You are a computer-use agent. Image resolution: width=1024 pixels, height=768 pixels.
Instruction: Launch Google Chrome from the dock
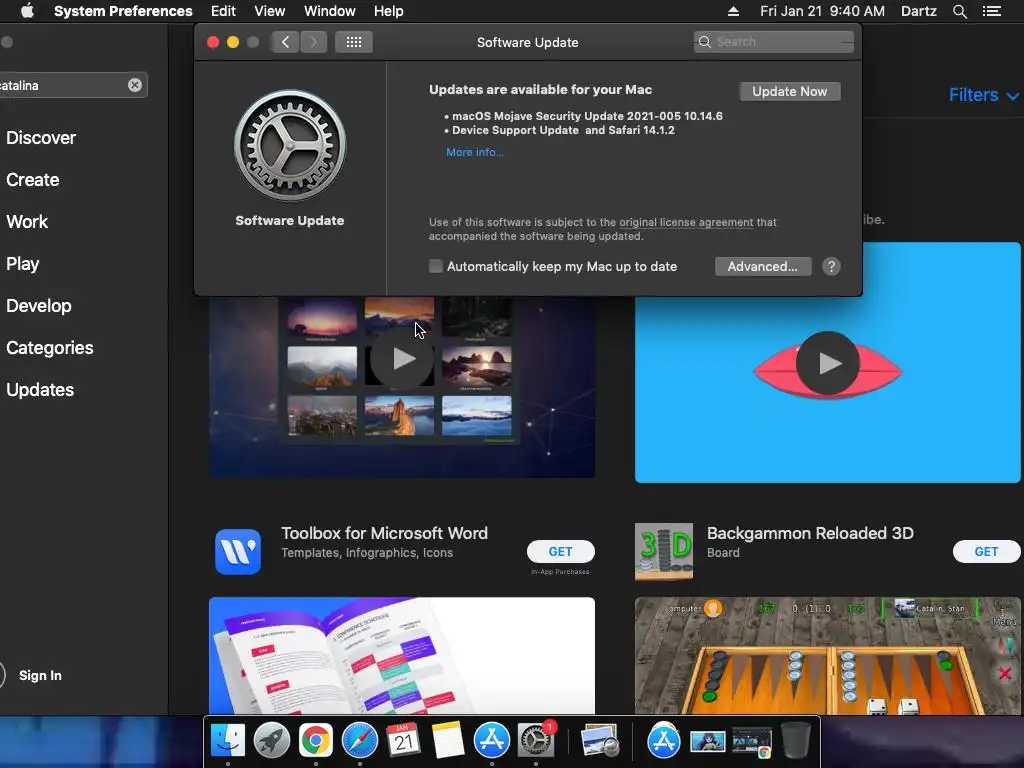pyautogui.click(x=315, y=741)
